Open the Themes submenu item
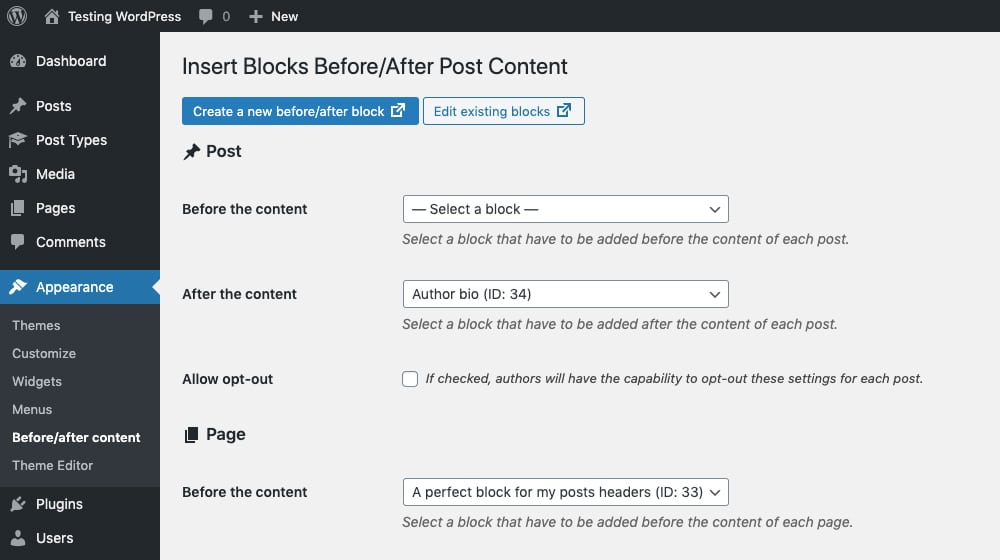This screenshot has height=560, width=1000. pos(36,325)
